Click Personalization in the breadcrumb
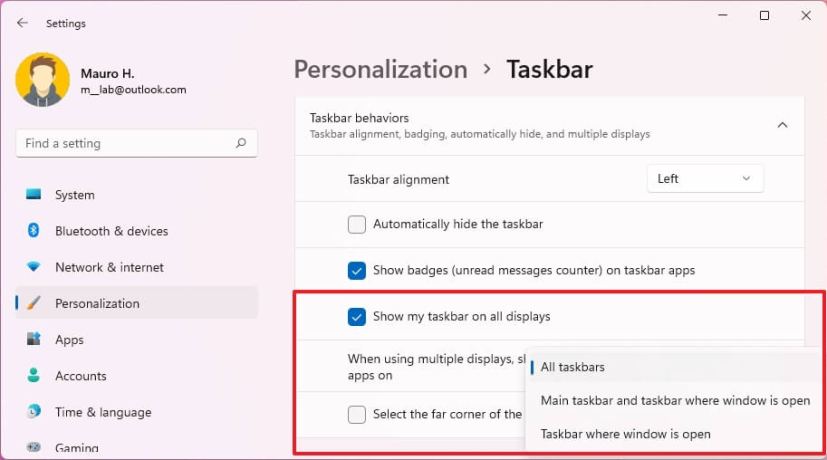827x460 pixels. 380,69
